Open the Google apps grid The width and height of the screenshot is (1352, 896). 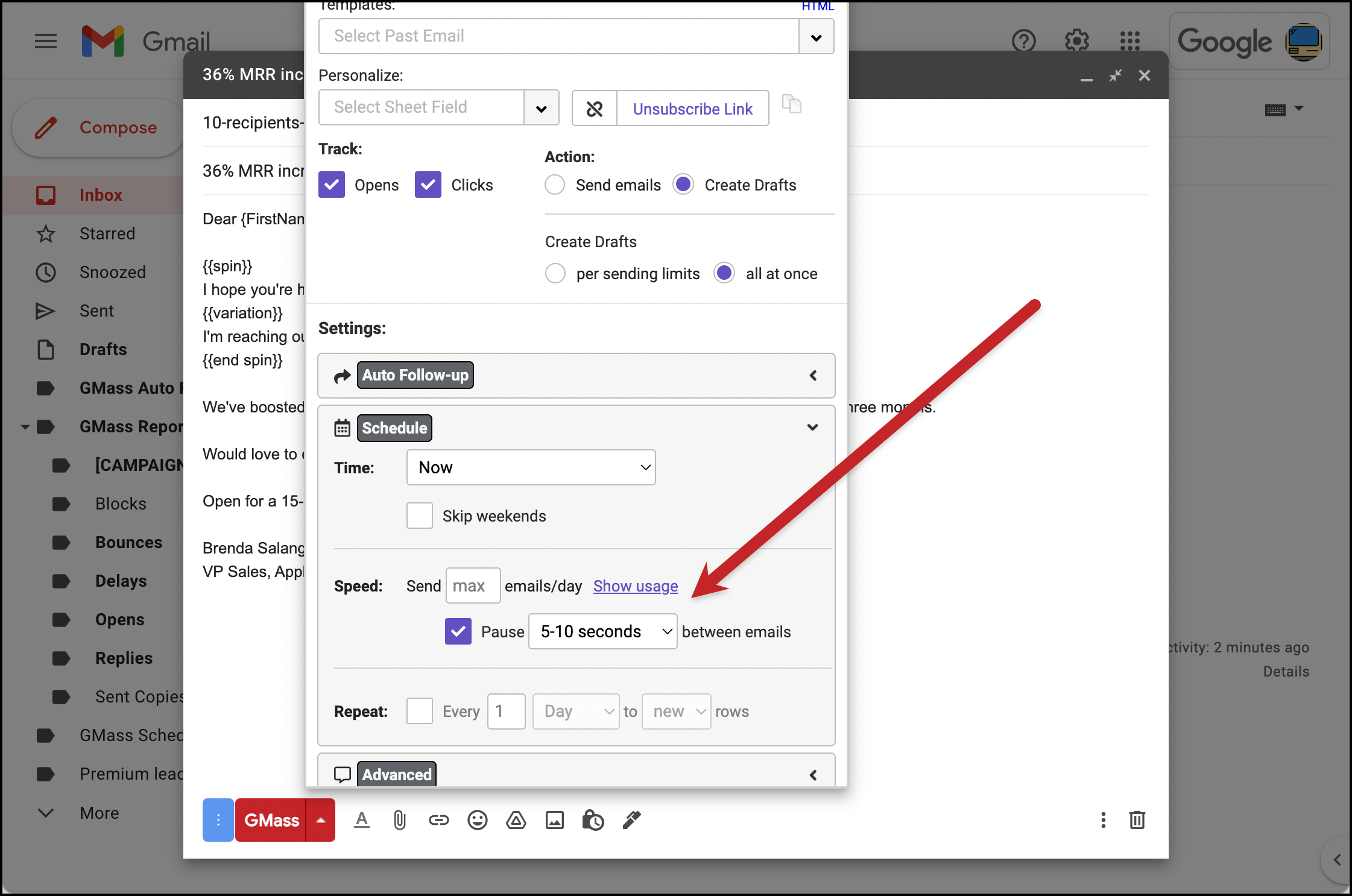1129,42
